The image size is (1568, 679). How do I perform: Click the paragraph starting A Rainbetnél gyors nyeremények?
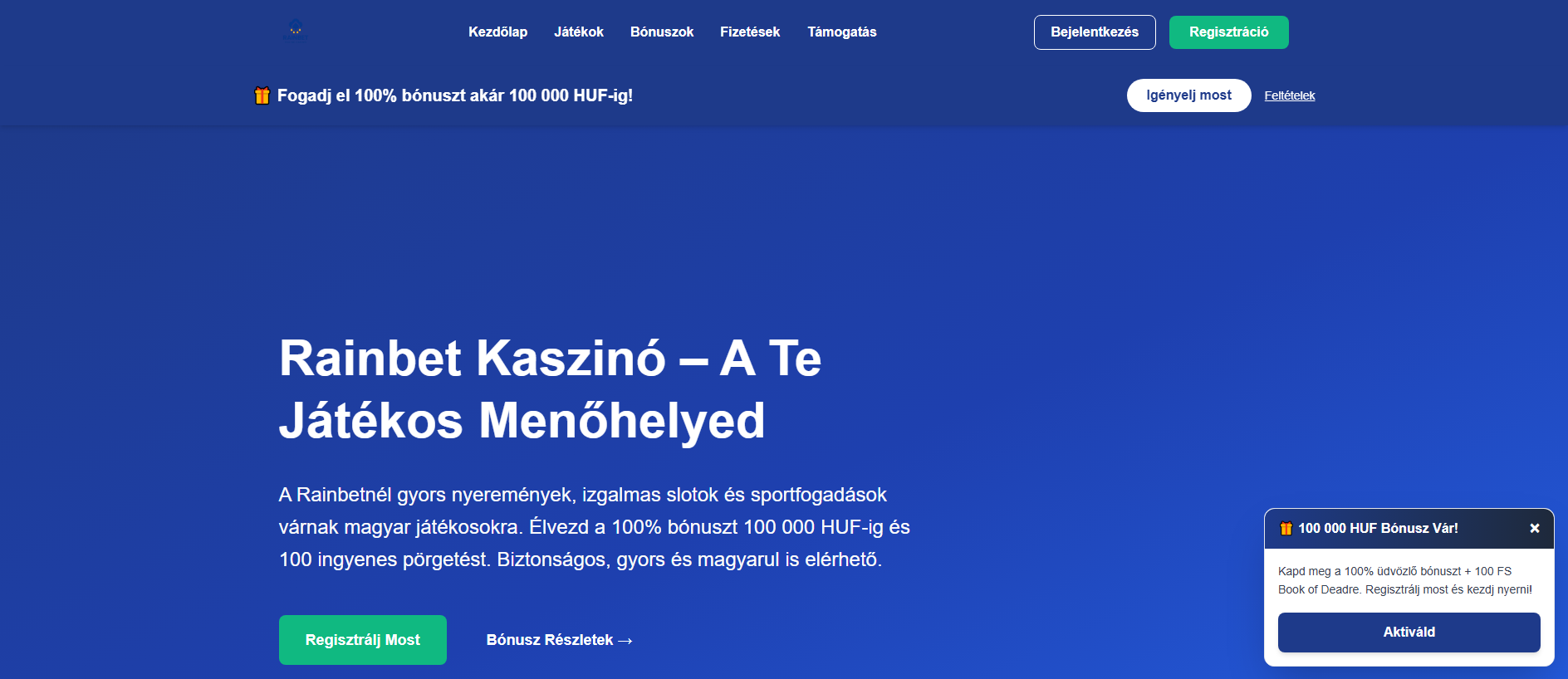click(595, 527)
